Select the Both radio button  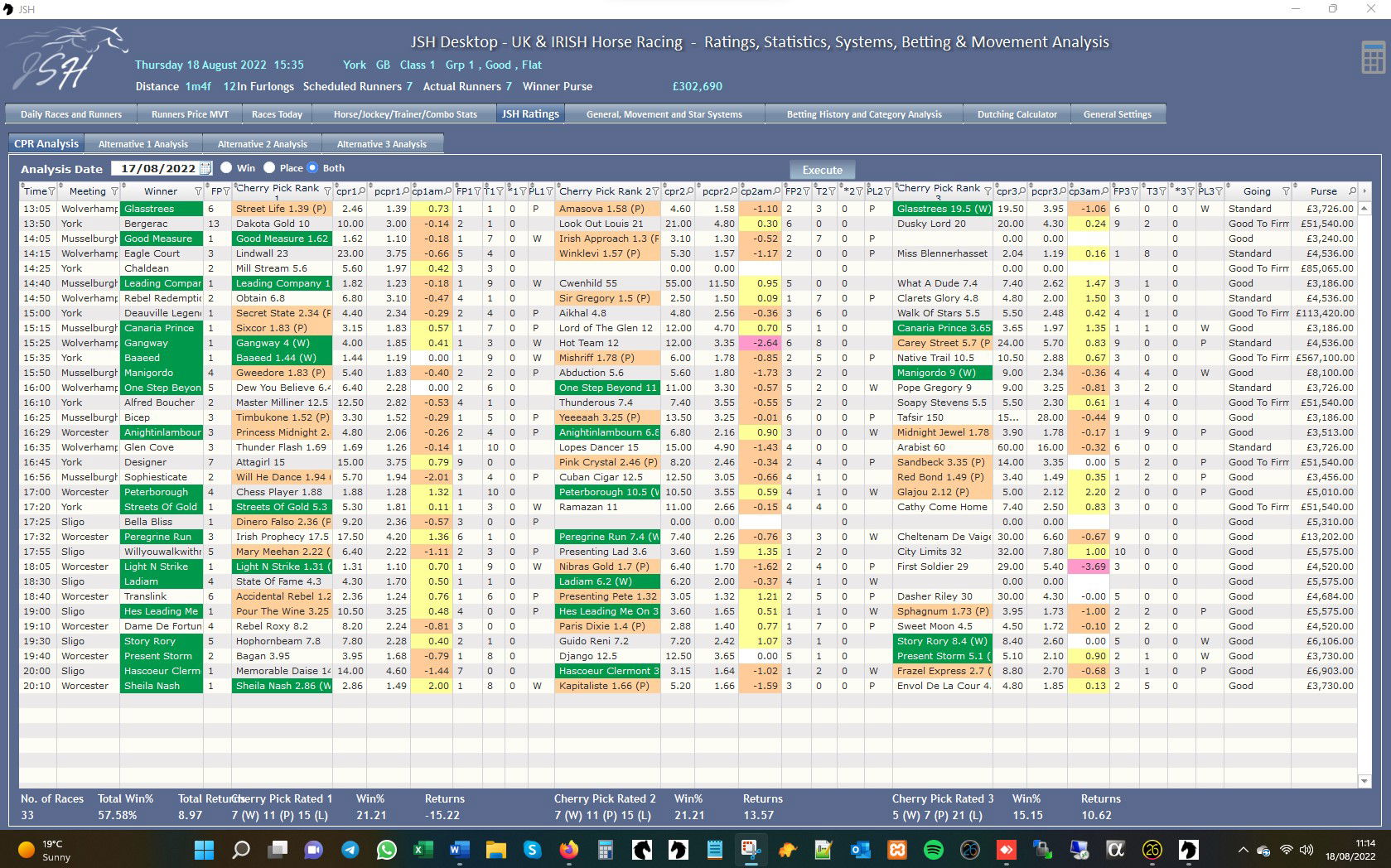point(312,167)
